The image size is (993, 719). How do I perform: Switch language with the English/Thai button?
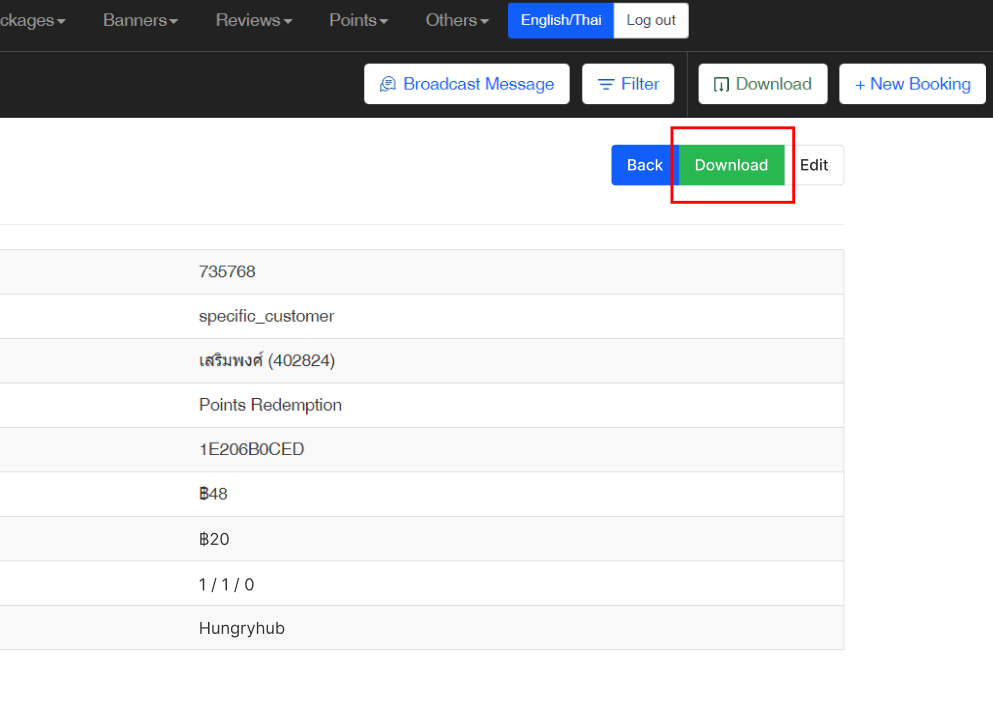[560, 20]
